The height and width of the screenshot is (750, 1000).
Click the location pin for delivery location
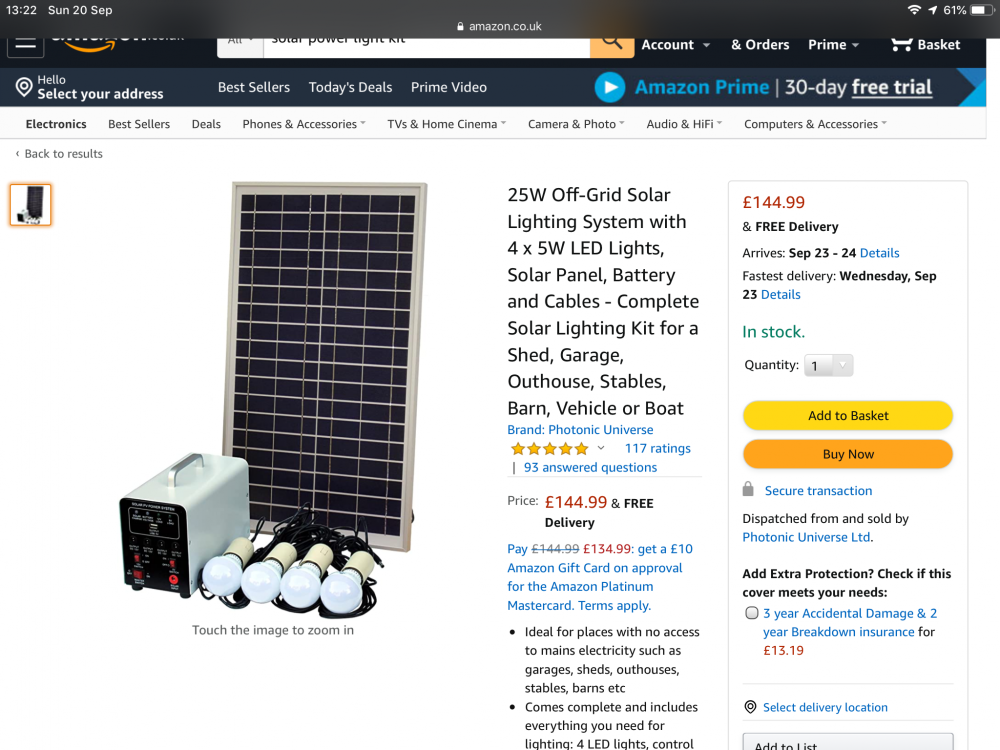(x=751, y=707)
